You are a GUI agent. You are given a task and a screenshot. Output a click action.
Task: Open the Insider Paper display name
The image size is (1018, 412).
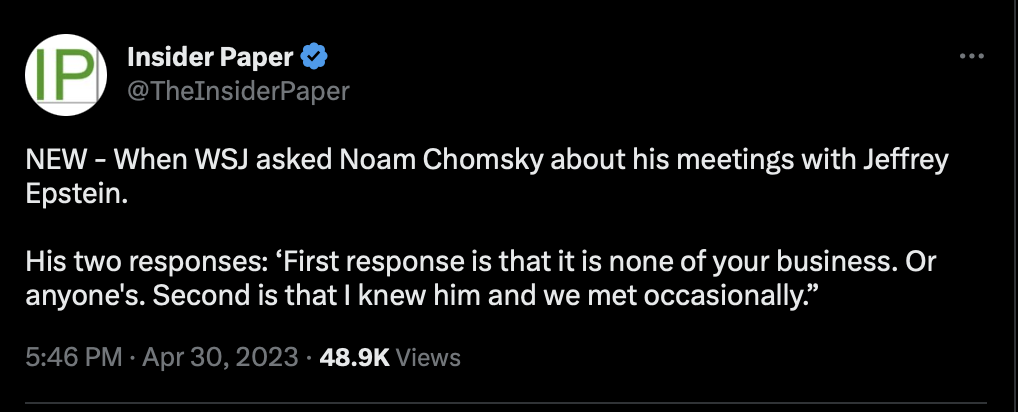[210, 58]
